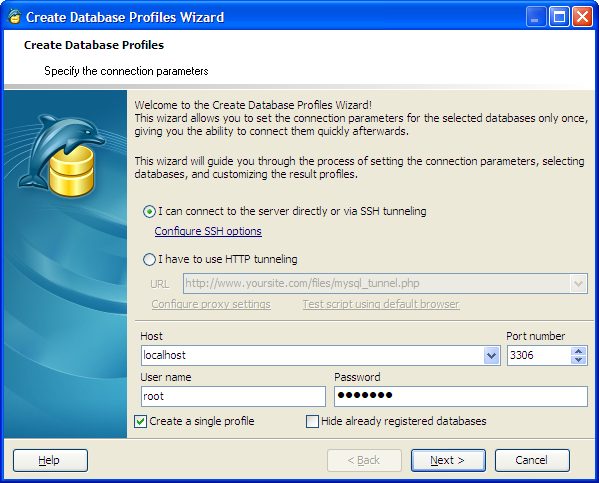This screenshot has height=483, width=599.
Task: Expand the URL dropdown arrow
Action: point(578,284)
